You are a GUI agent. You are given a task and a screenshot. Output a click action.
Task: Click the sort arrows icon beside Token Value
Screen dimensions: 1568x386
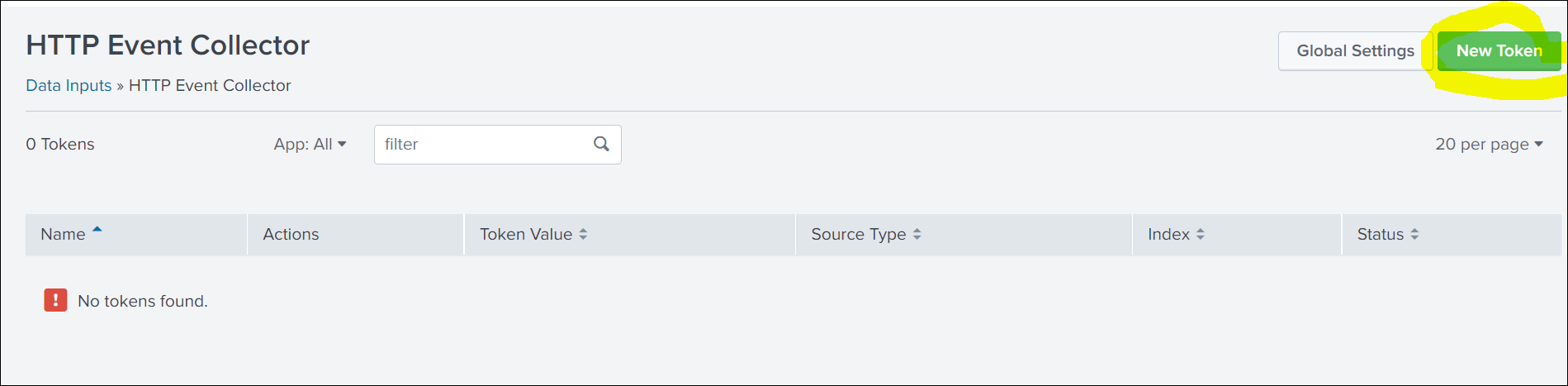pos(583,235)
